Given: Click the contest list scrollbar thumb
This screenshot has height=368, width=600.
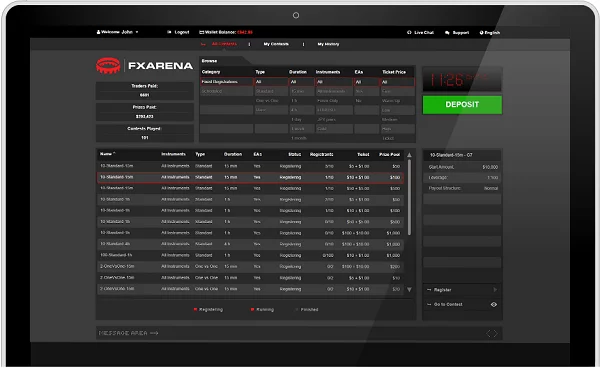Looking at the screenshot, I should pyautogui.click(x=409, y=197).
